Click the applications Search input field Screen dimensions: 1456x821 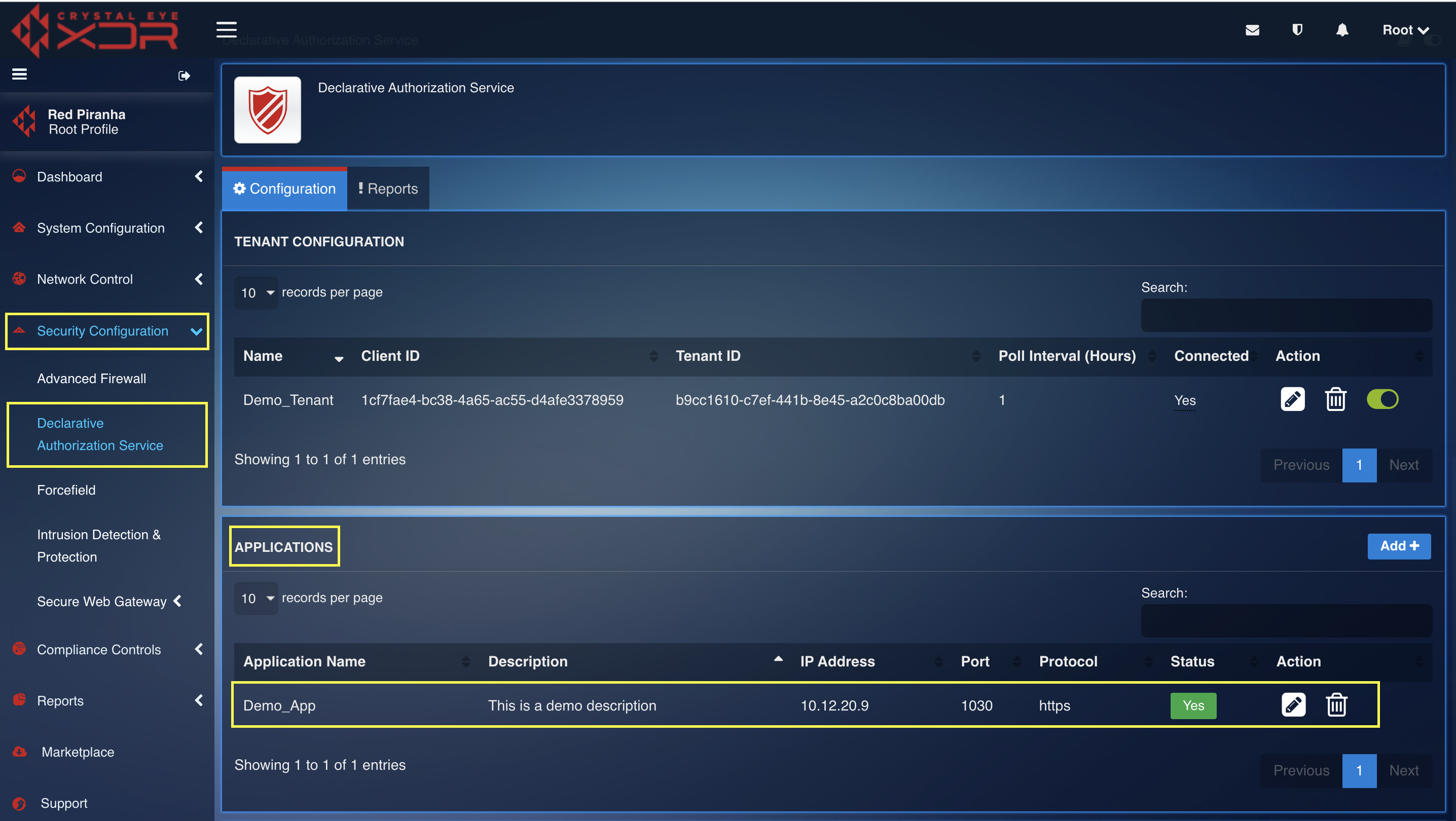(1287, 621)
